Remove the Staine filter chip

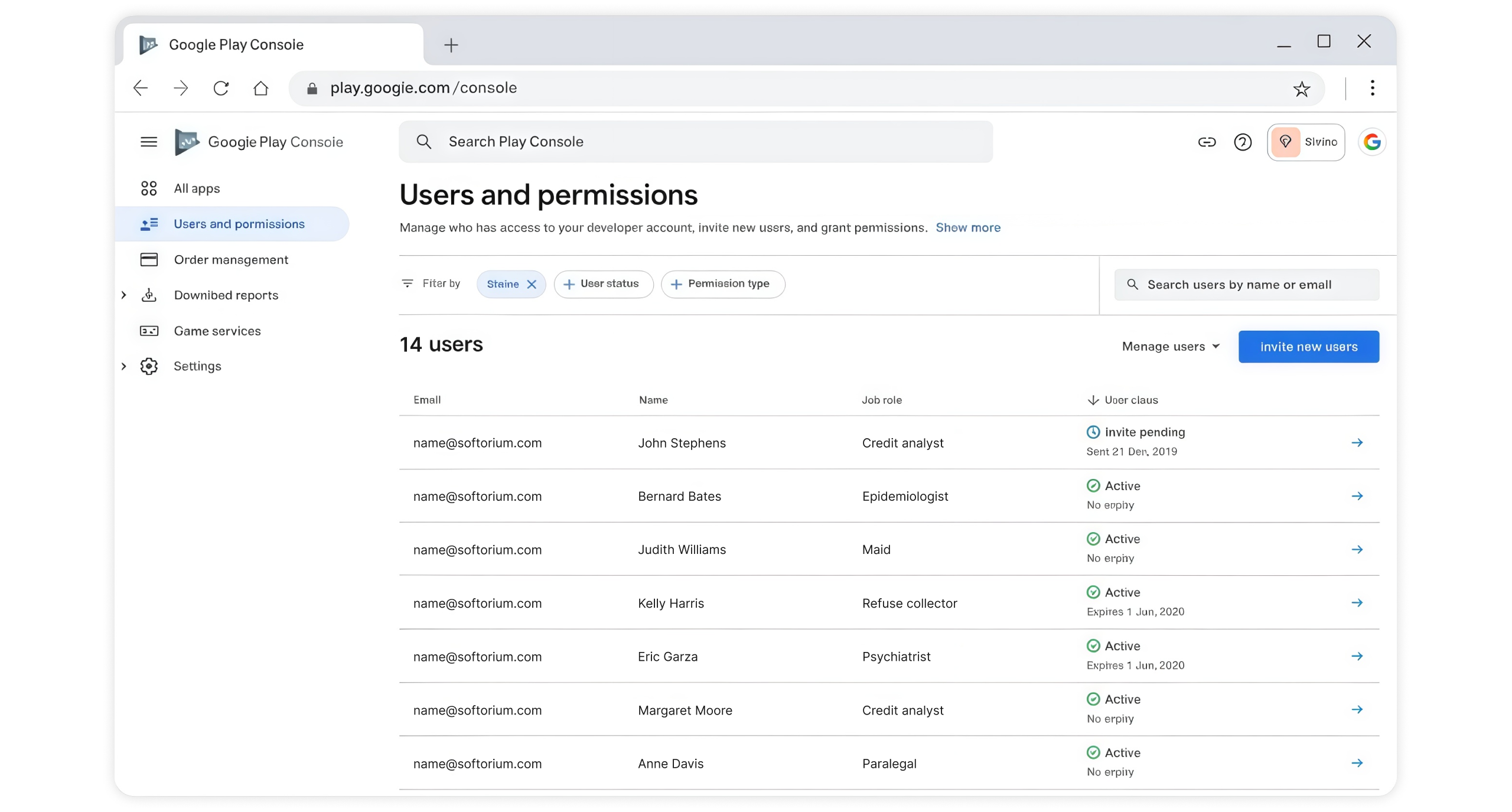[532, 284]
